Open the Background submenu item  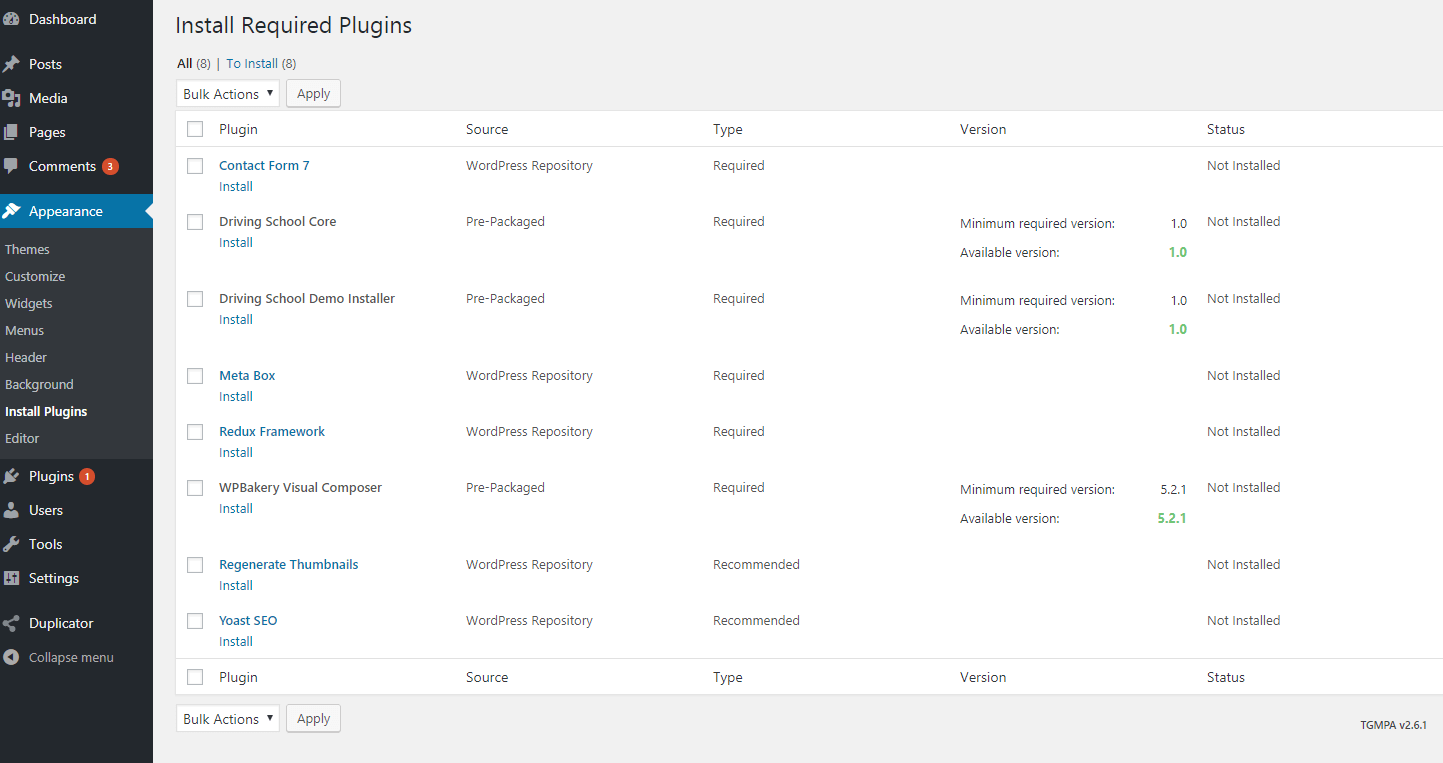point(39,384)
